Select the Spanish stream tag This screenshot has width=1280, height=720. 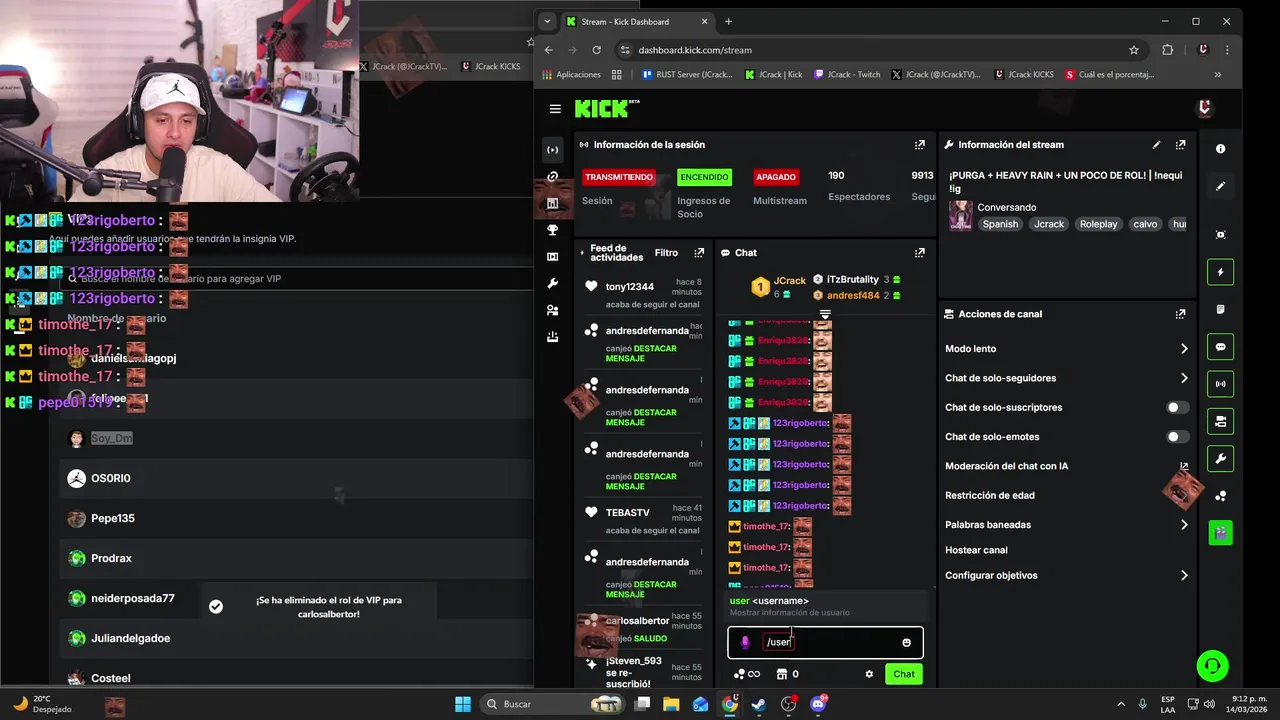[x=1000, y=224]
